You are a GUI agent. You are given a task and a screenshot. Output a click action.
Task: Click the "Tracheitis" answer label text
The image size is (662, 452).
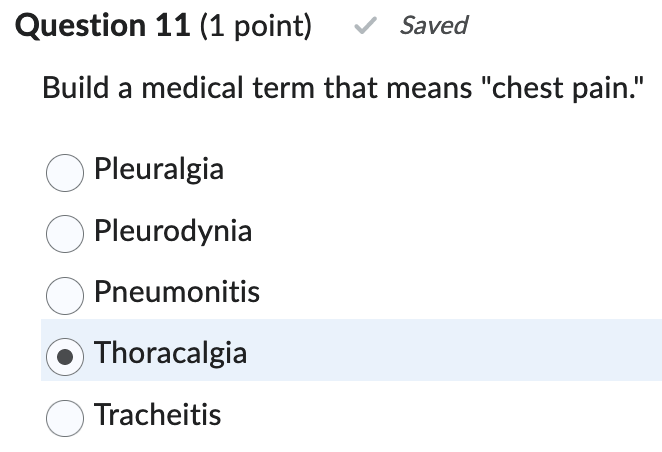pyautogui.click(x=157, y=414)
